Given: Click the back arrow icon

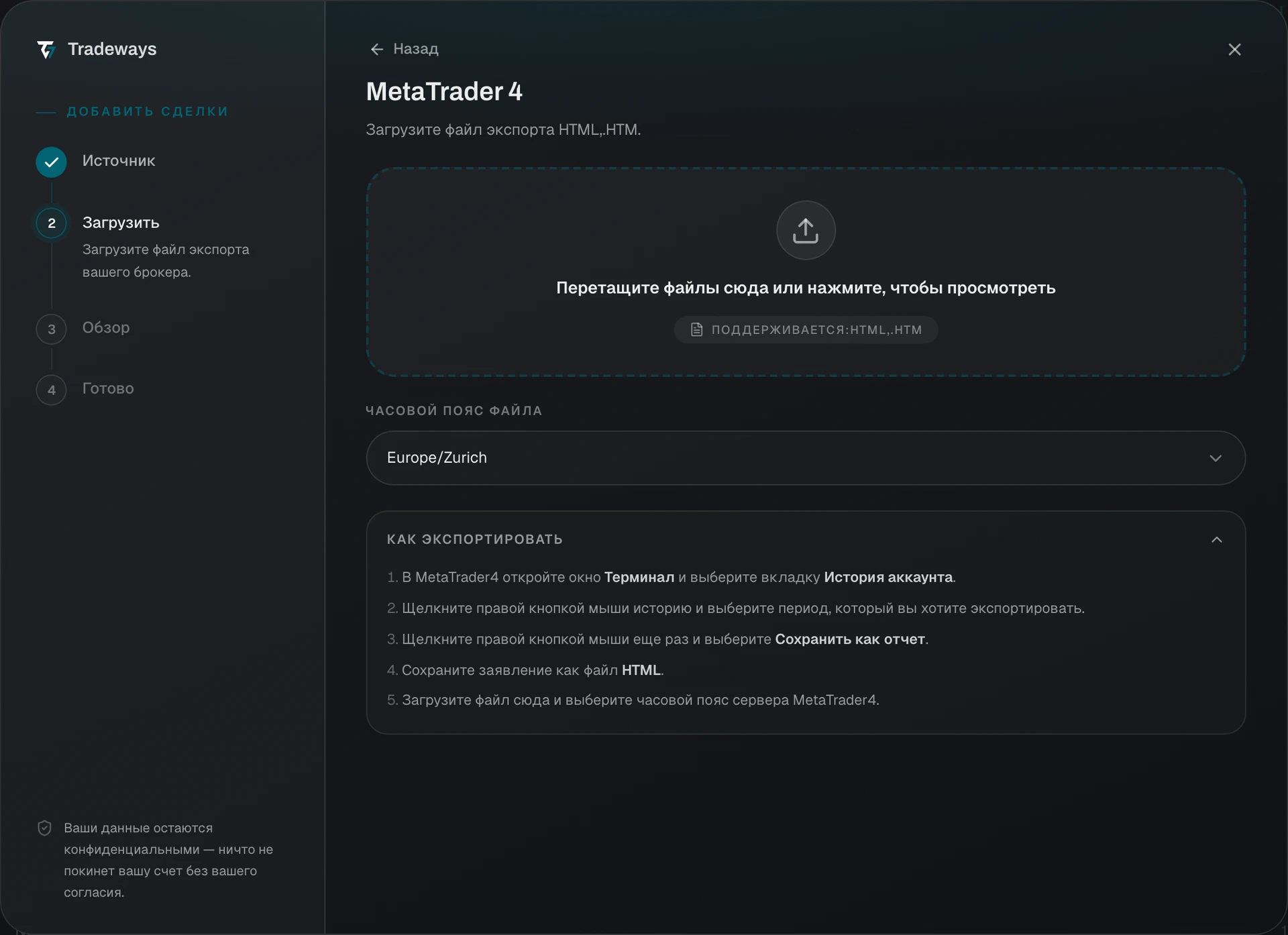Looking at the screenshot, I should pyautogui.click(x=377, y=49).
